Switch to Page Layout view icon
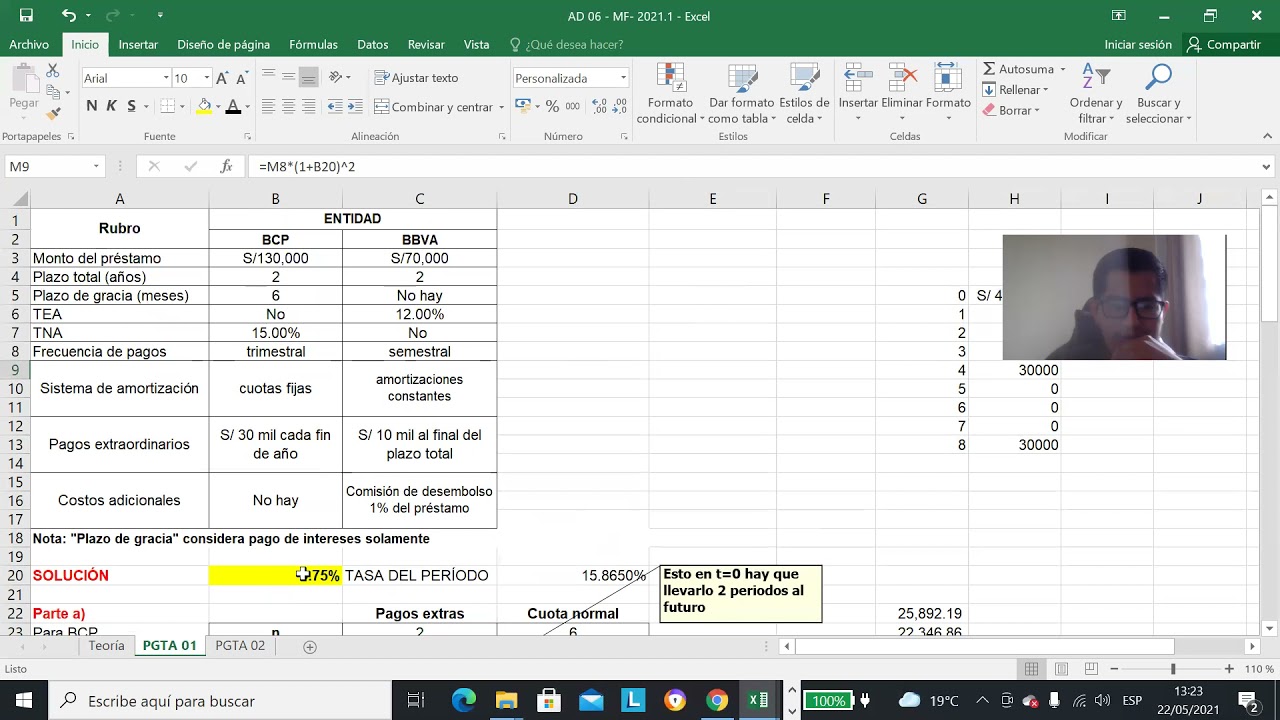1280x720 pixels. pyautogui.click(x=1061, y=669)
